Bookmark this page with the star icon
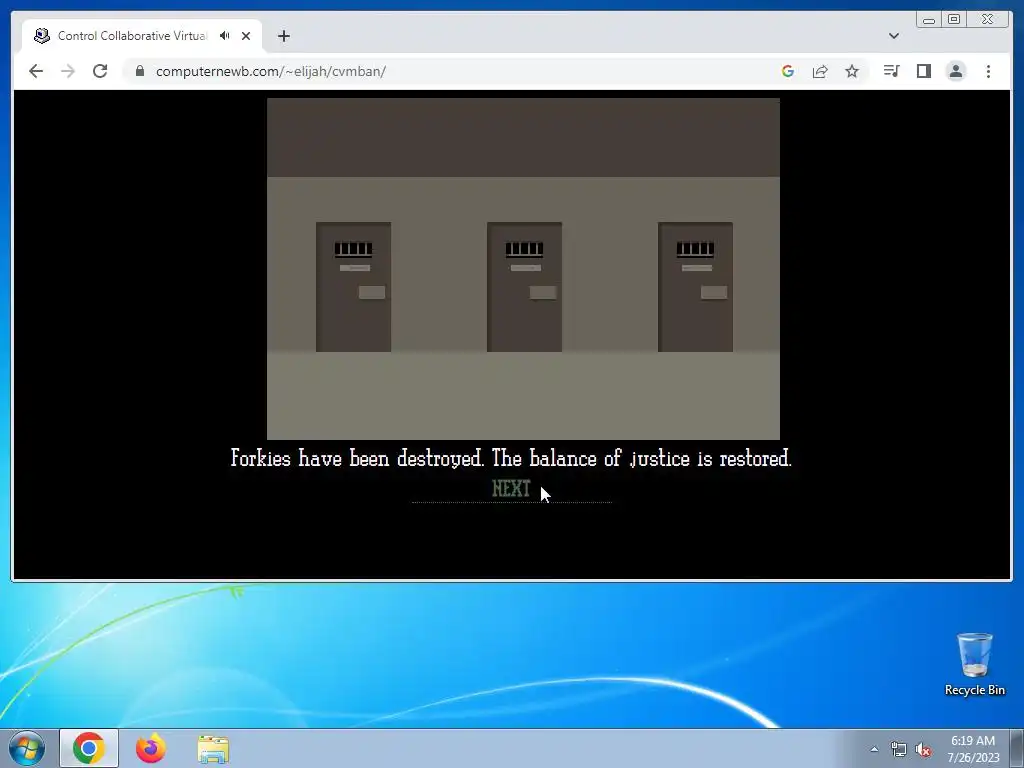1024x768 pixels. click(852, 71)
